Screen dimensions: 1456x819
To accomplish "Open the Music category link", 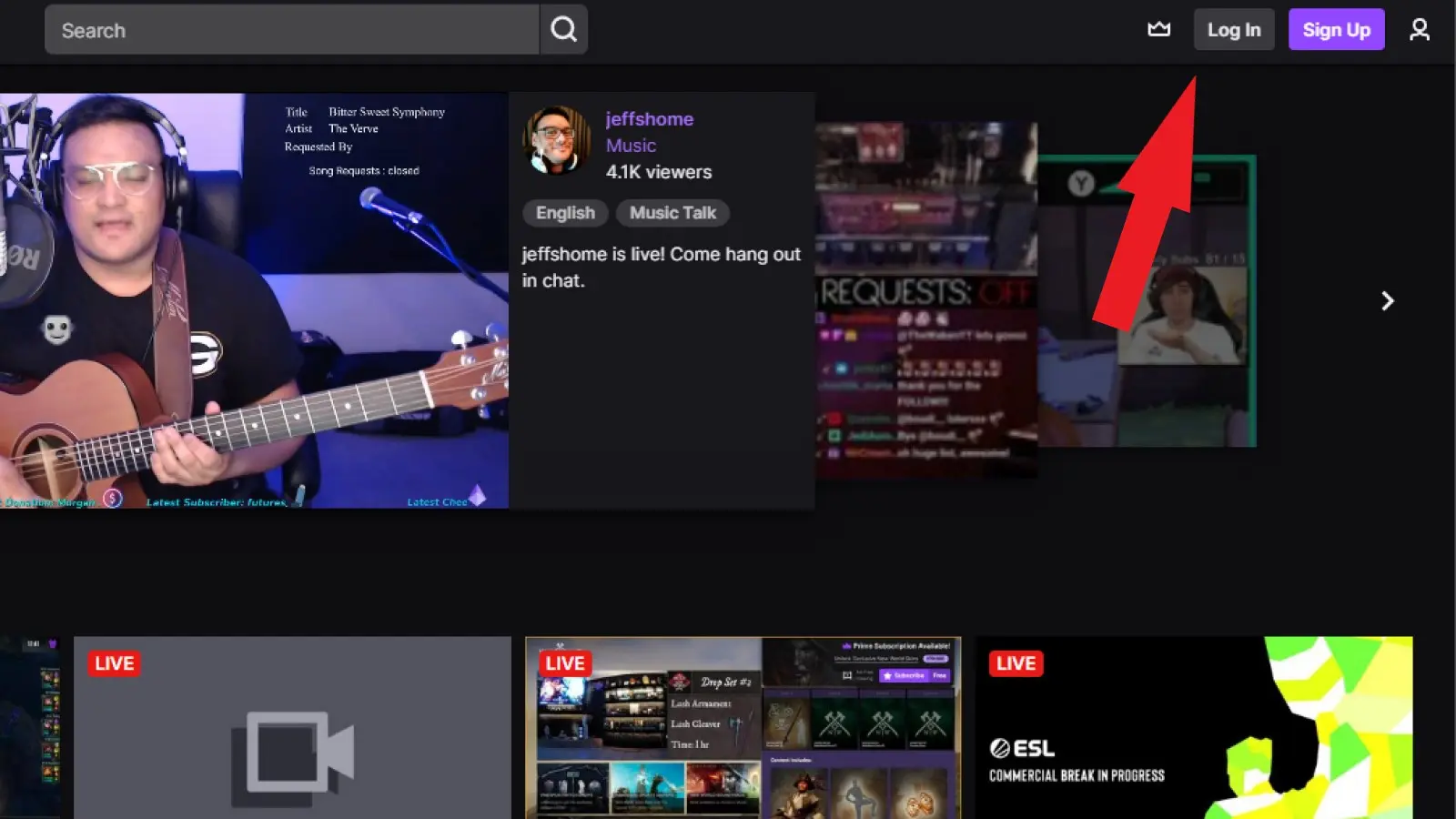I will click(631, 146).
